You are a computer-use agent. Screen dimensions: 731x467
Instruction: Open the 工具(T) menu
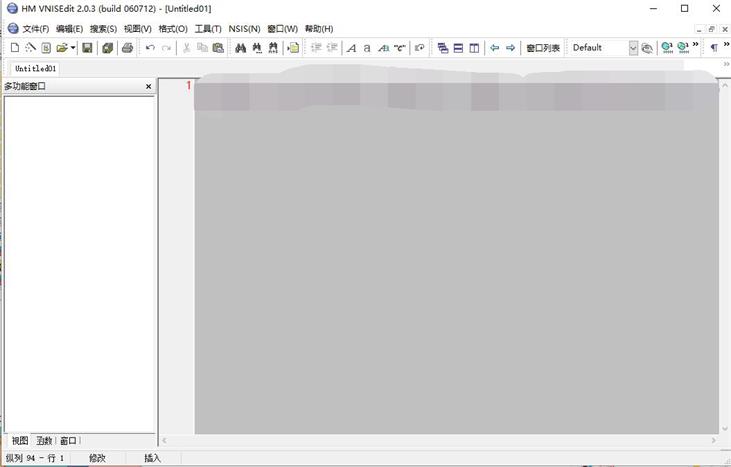[x=208, y=29]
